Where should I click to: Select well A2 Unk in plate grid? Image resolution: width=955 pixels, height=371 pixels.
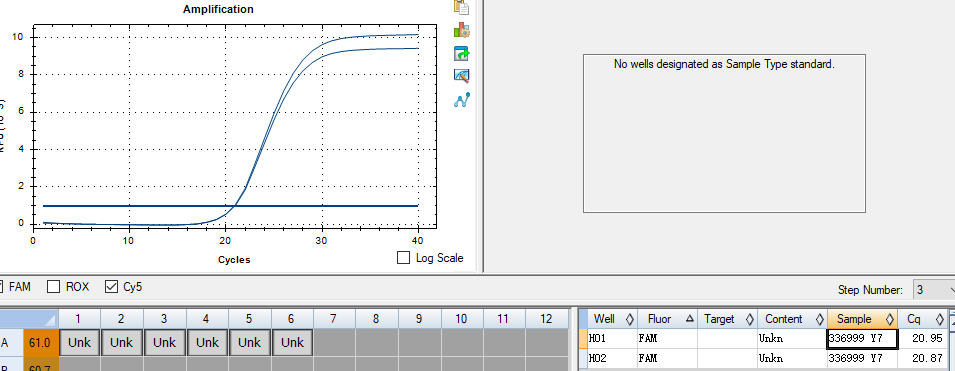click(122, 342)
